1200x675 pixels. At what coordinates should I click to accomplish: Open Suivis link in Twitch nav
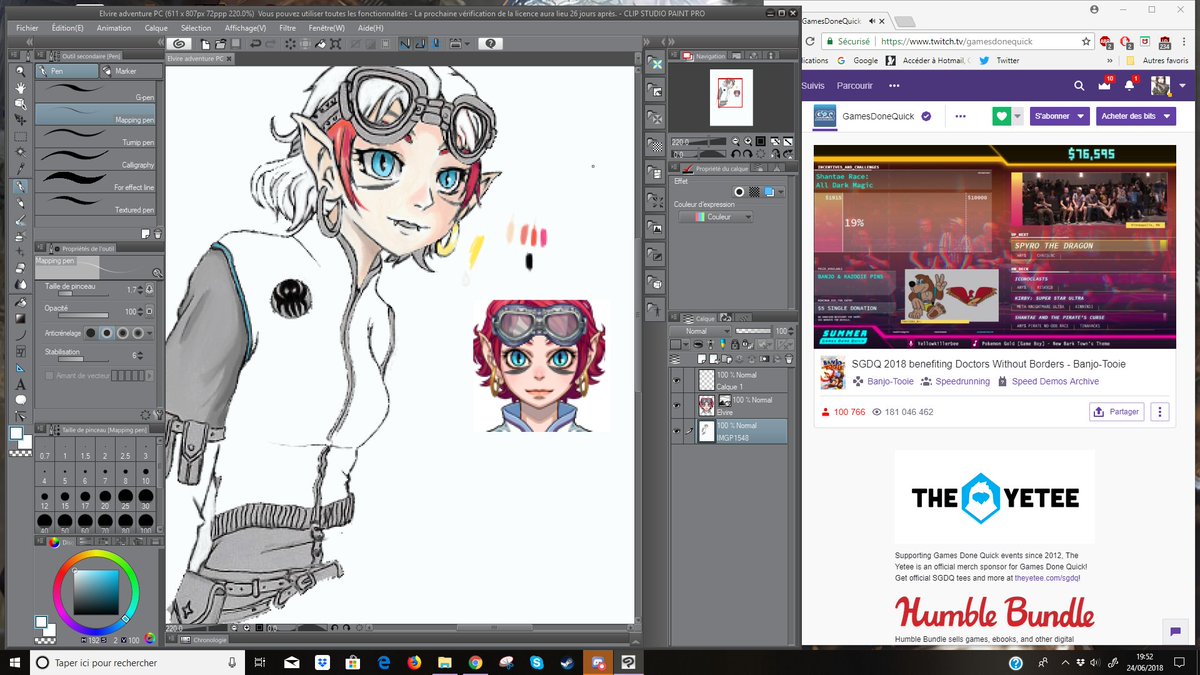[813, 86]
